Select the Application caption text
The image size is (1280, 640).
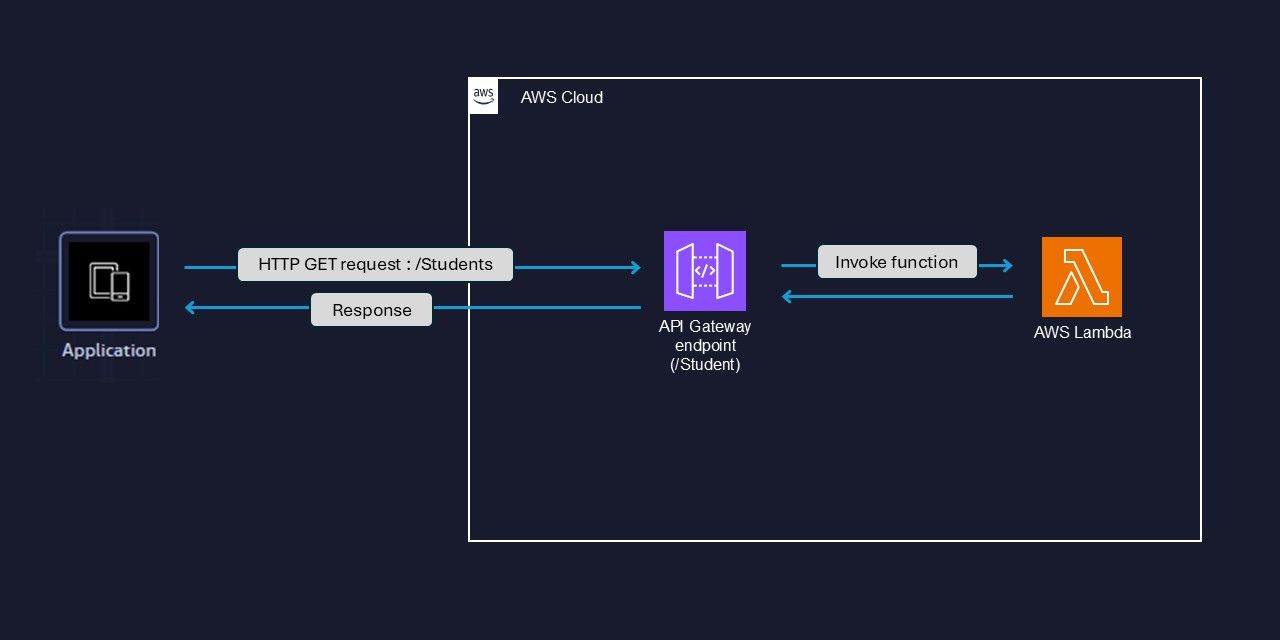[x=108, y=350]
